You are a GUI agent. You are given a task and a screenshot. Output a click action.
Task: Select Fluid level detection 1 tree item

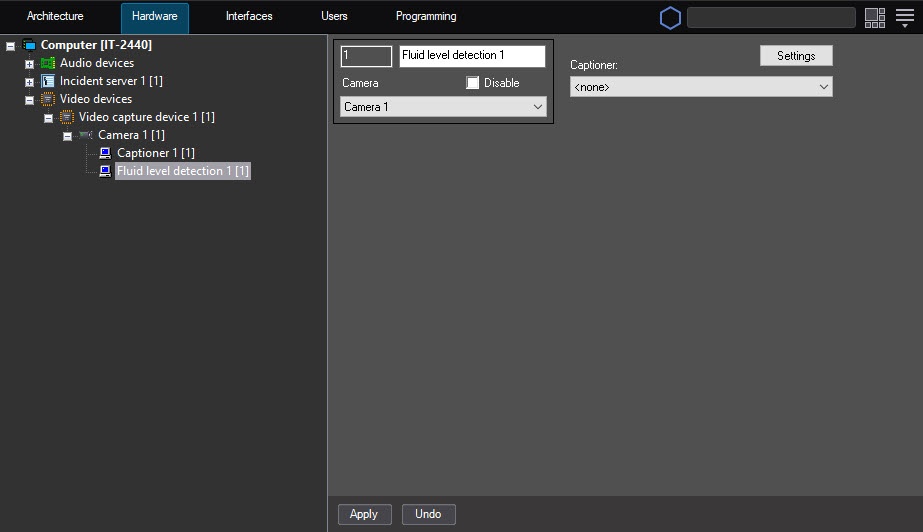(x=182, y=171)
